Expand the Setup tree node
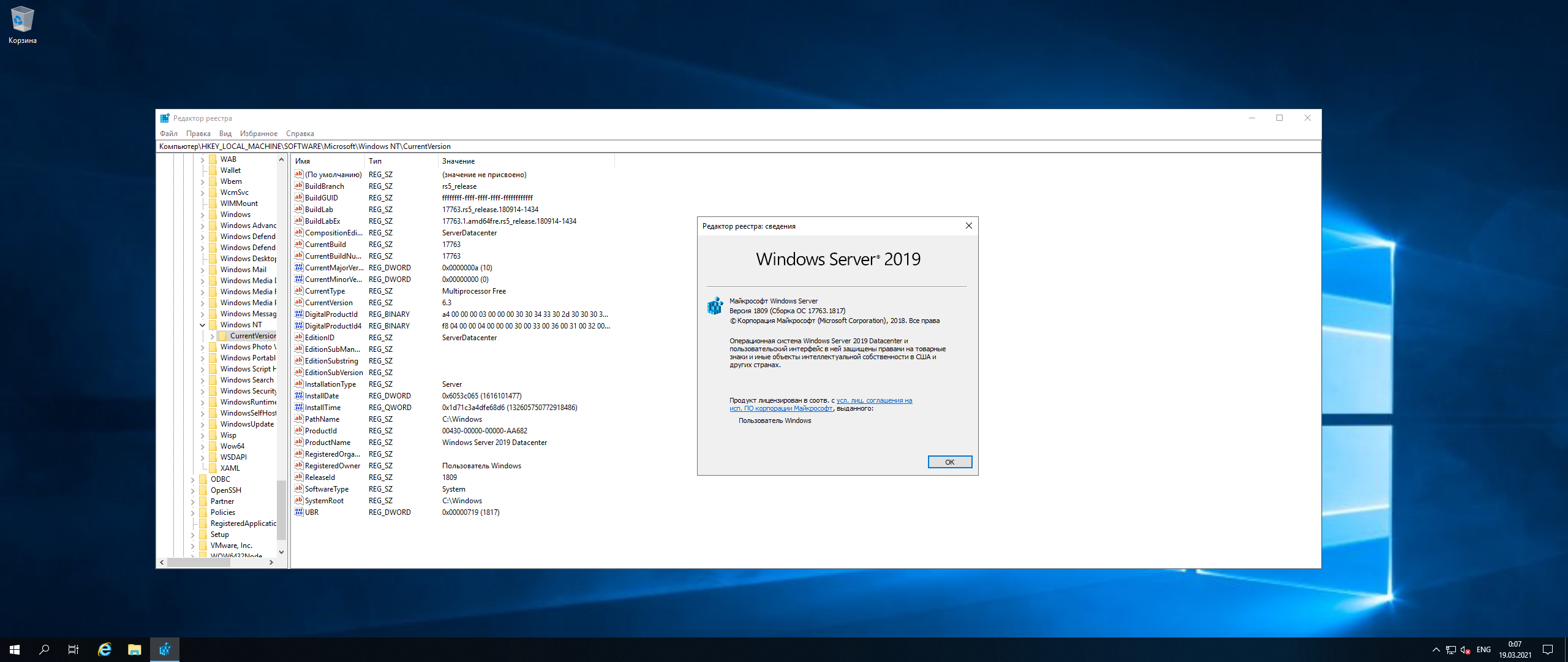Image resolution: width=1568 pixels, height=662 pixels. coord(192,535)
